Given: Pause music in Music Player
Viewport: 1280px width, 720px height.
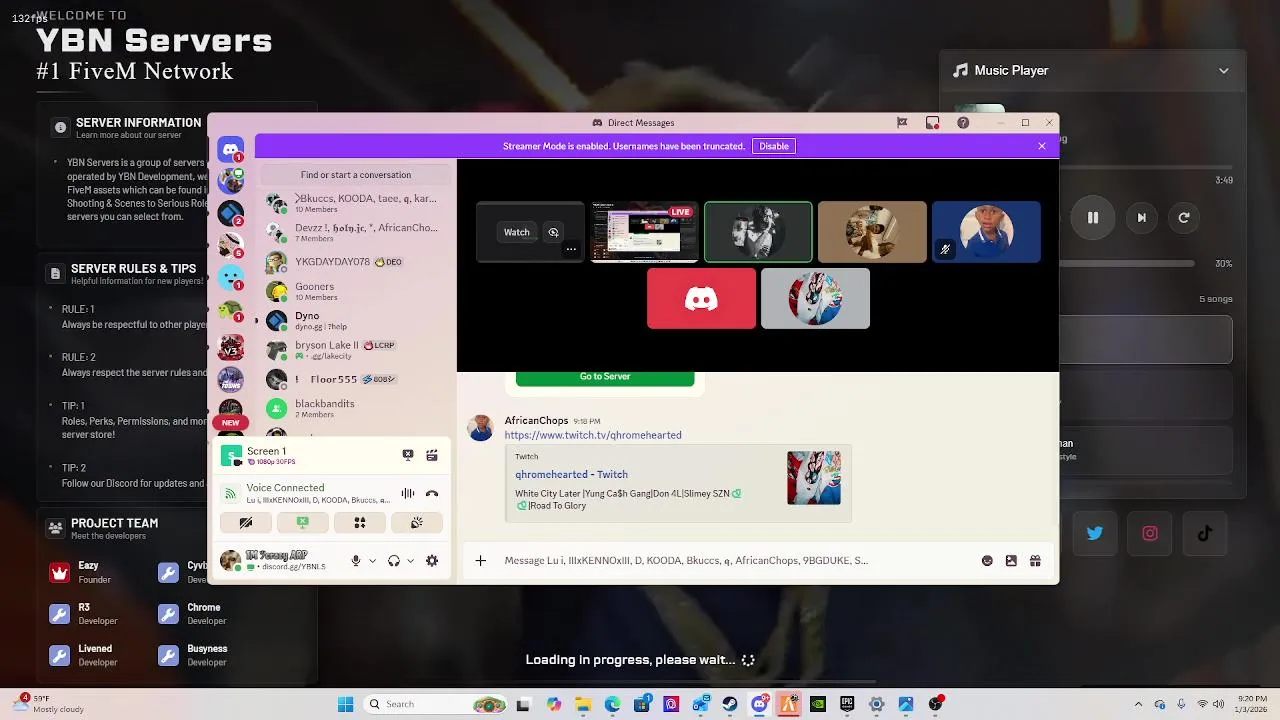Looking at the screenshot, I should (x=1093, y=218).
